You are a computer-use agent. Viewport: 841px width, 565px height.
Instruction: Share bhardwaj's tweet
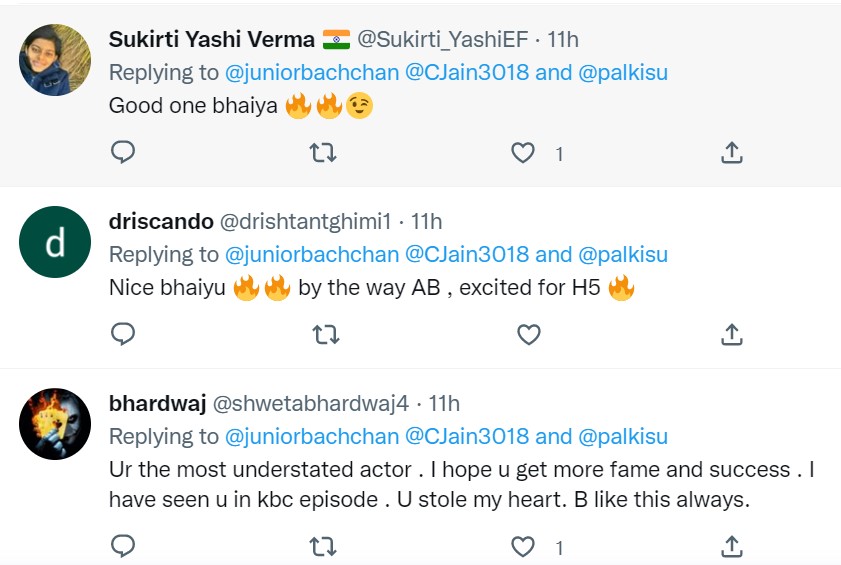pyautogui.click(x=731, y=546)
